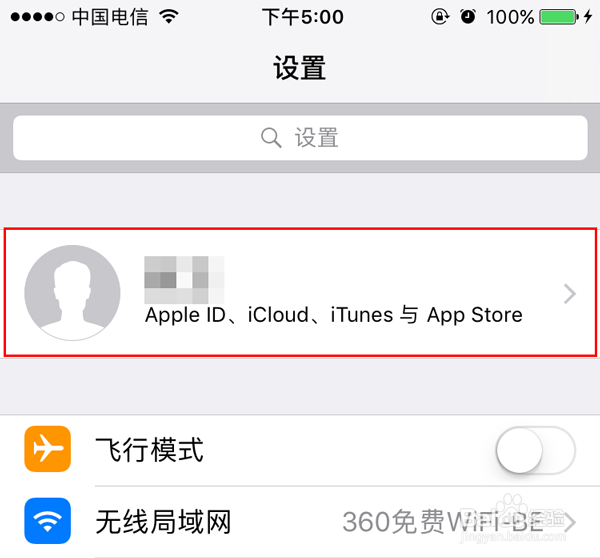Tap the blurred account name text
600x558 pixels.
(184, 280)
